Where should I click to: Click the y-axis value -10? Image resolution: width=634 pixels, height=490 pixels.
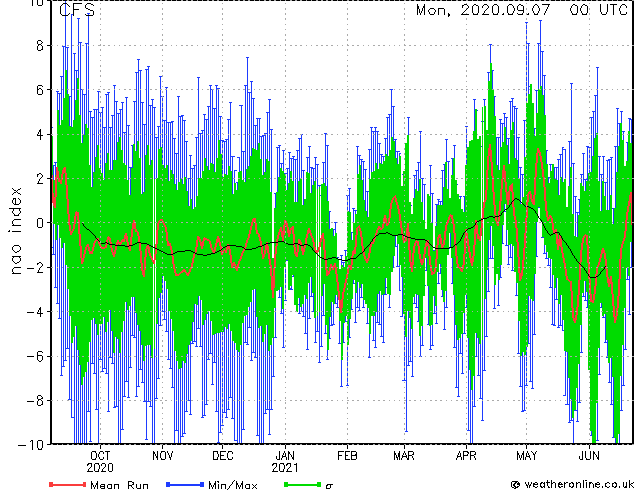tap(31, 445)
